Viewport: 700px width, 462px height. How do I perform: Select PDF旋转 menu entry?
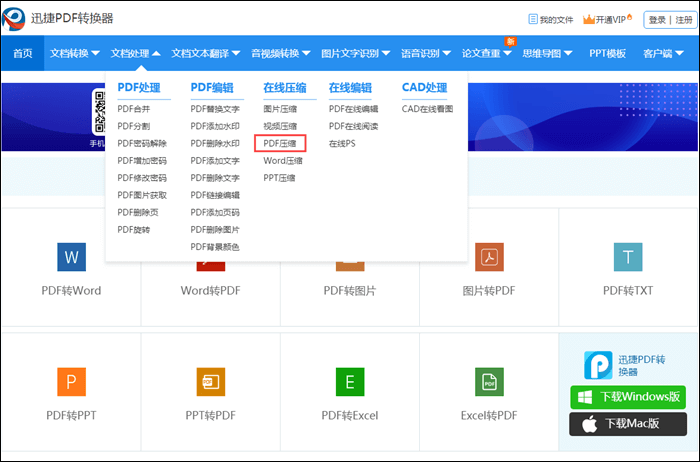pos(133,229)
